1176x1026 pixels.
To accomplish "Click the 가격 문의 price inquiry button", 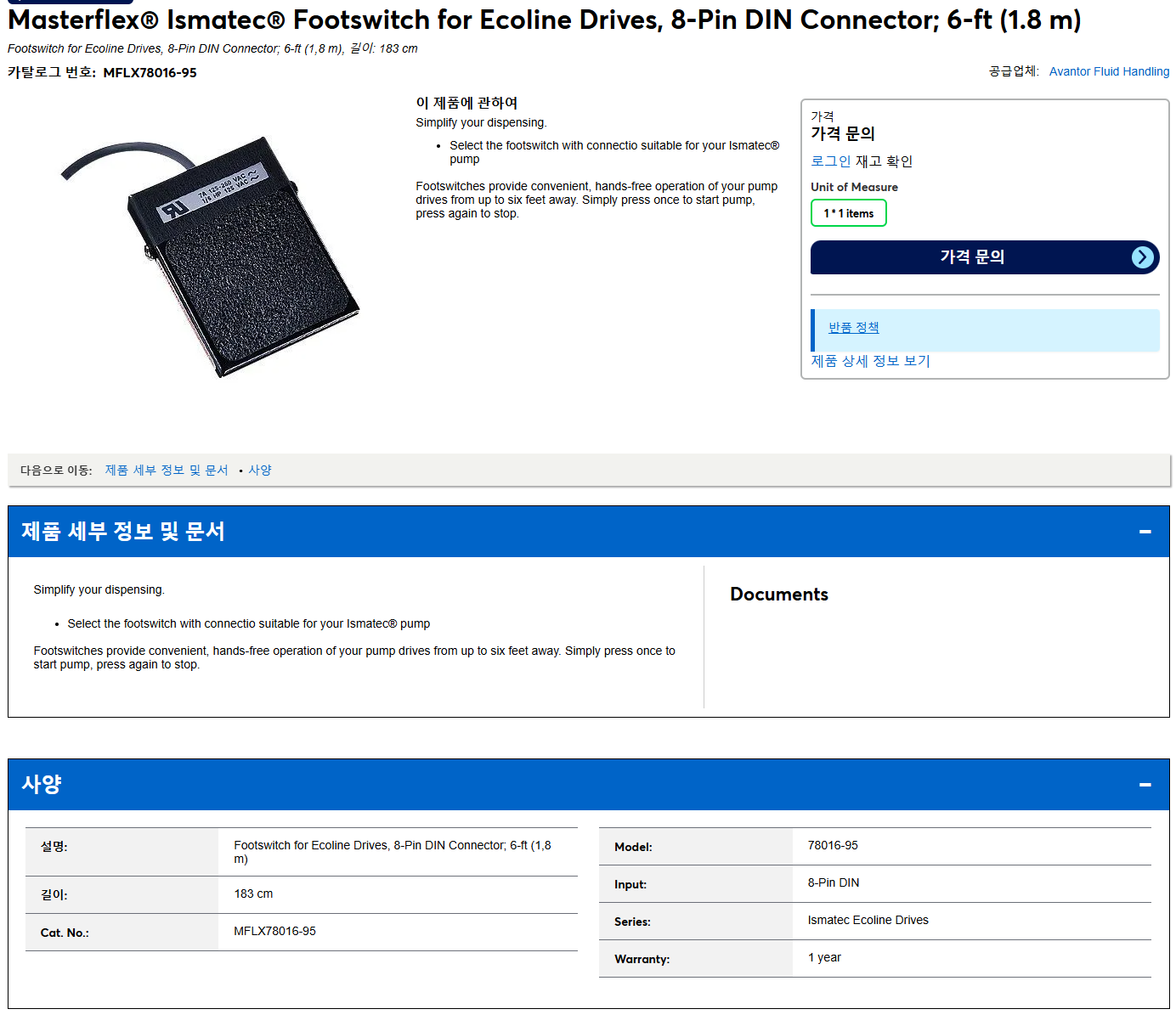I will point(985,257).
